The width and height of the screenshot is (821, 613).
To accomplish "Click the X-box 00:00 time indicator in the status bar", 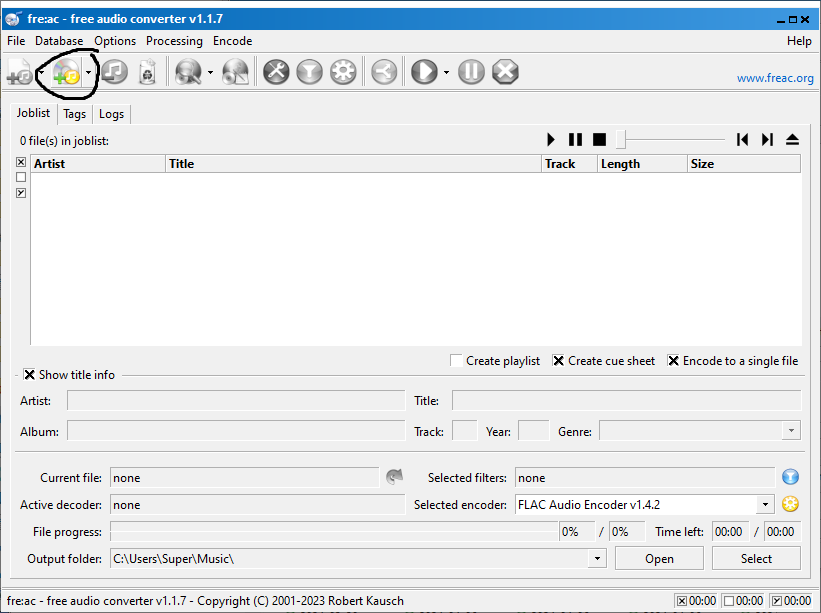I will tap(696, 601).
